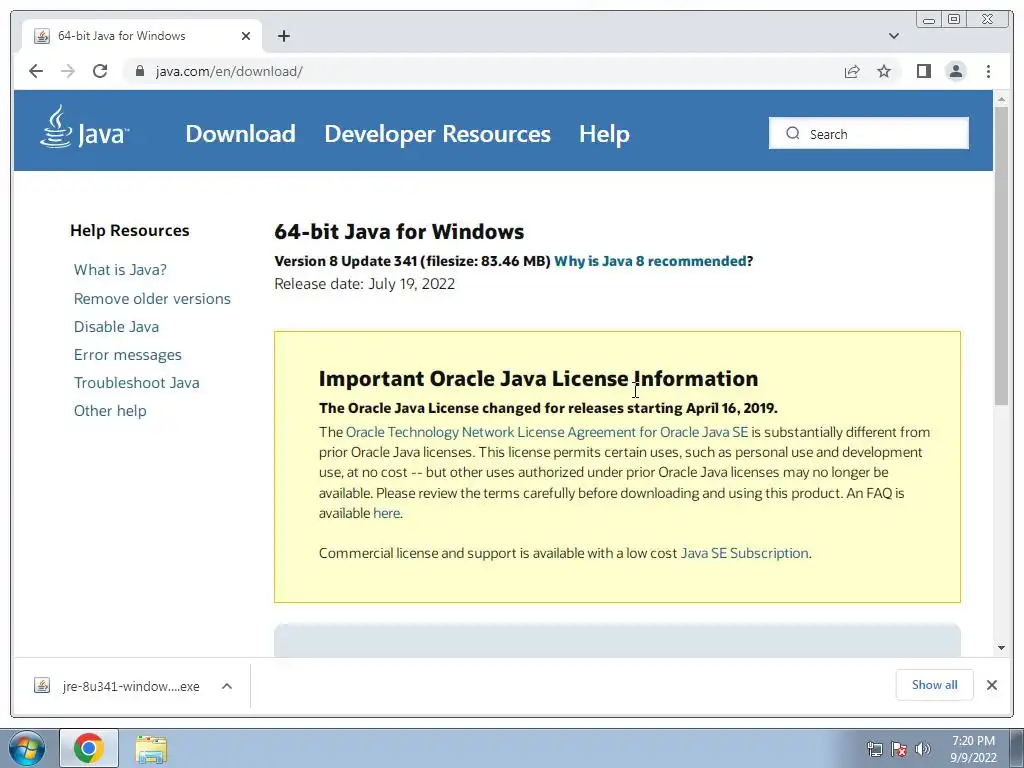
Task: Click the search magnifier icon
Action: click(x=792, y=133)
